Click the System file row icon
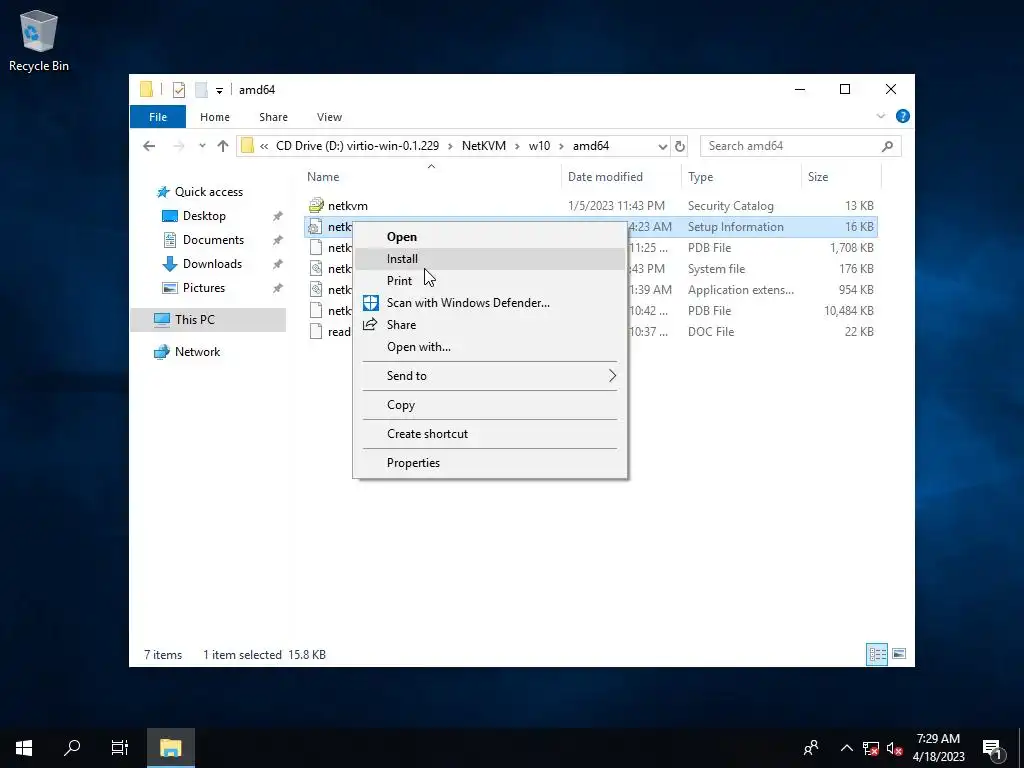Viewport: 1024px width, 768px height. point(315,268)
